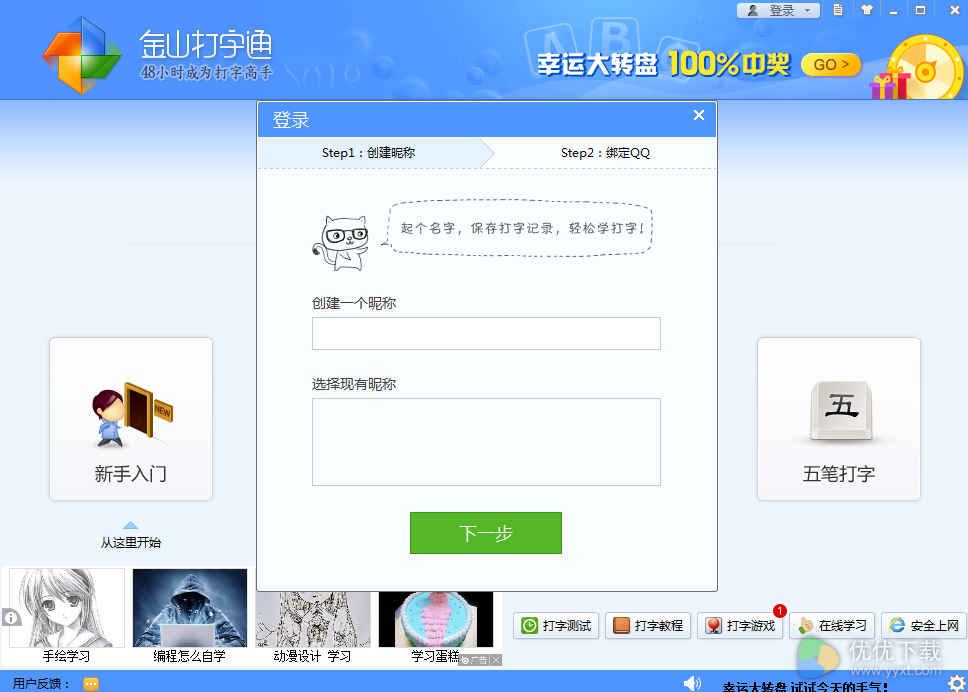Screen dimensions: 968x692
Task: Click the green 下一步 button
Action: pyautogui.click(x=486, y=533)
